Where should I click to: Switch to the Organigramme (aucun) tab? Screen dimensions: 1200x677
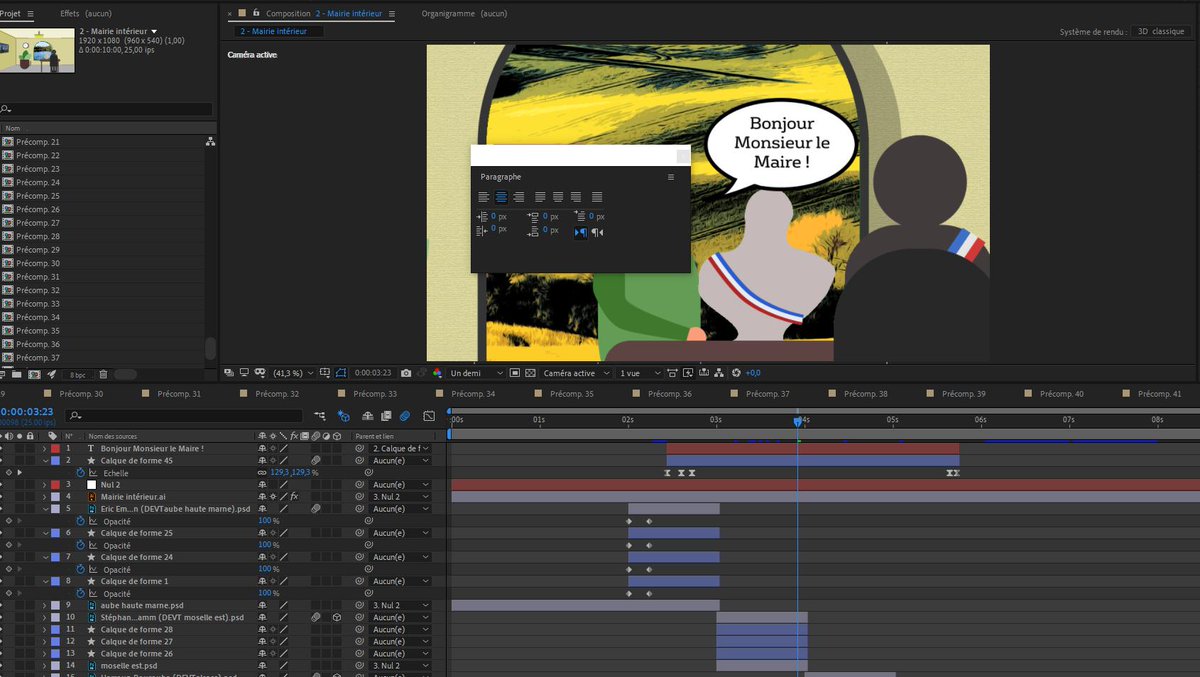click(x=464, y=14)
